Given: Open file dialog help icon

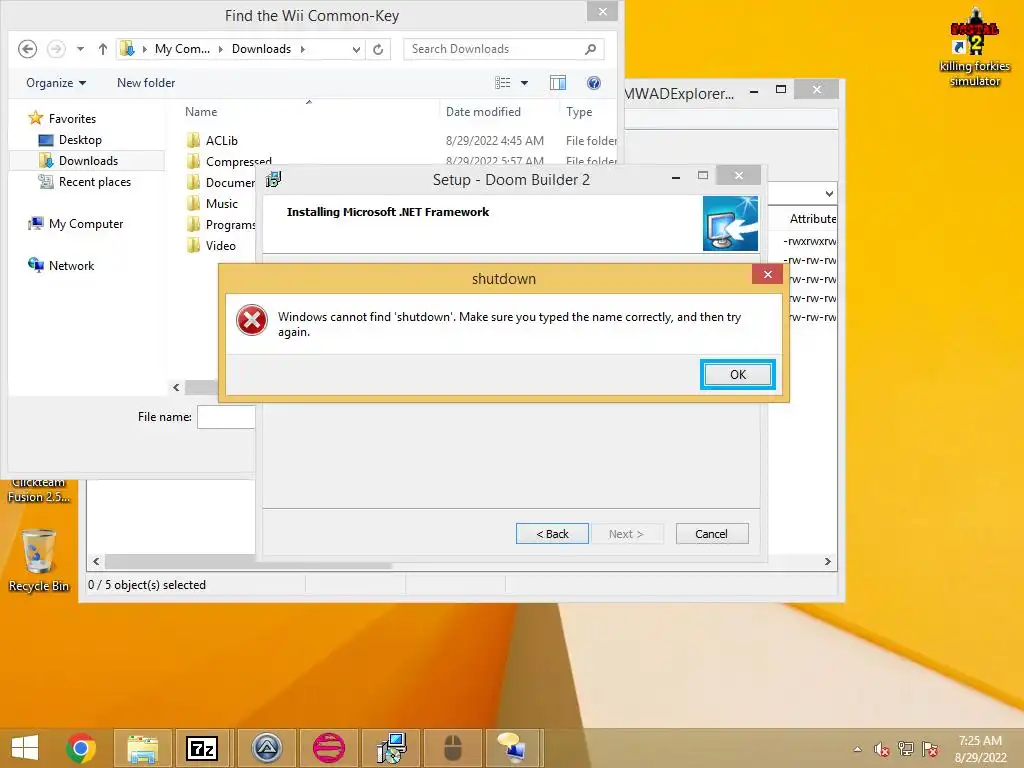Looking at the screenshot, I should point(594,83).
